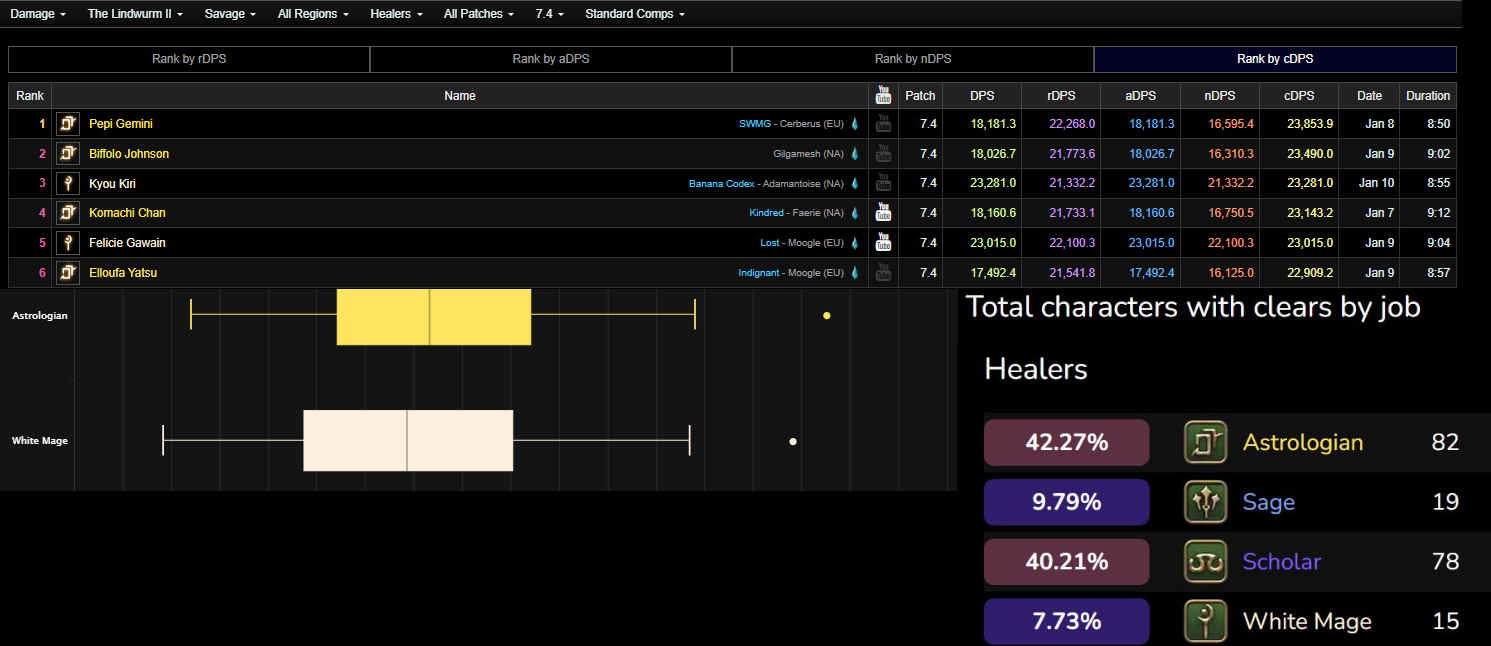Click the Sage icon in Healers list
Screen dimensions: 1491x646
[1205, 502]
